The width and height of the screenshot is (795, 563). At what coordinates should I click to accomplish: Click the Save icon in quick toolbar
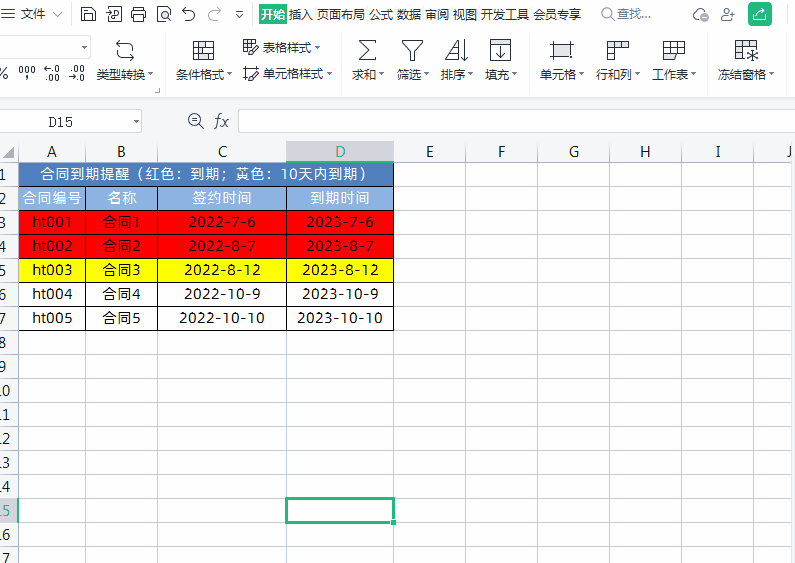[88, 14]
